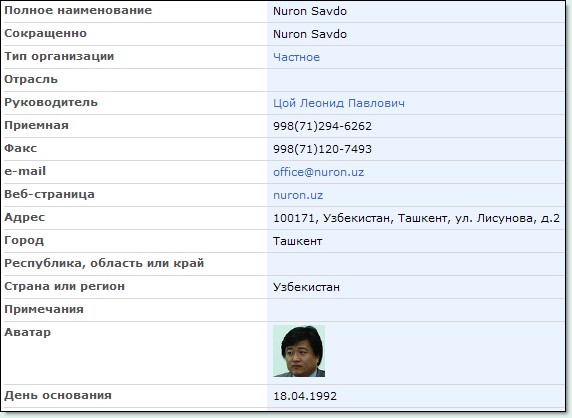
Task: Click the founding date 18.04.1992
Action: tap(305, 396)
